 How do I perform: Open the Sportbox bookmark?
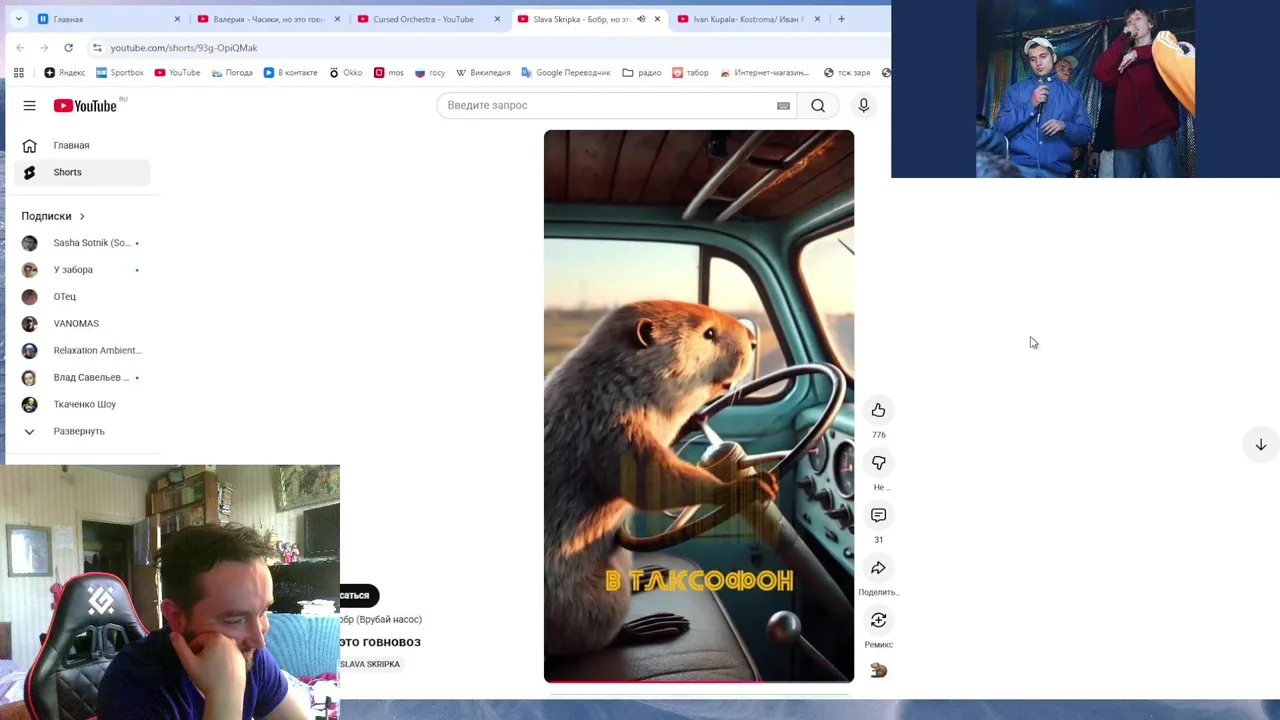[x=120, y=72]
